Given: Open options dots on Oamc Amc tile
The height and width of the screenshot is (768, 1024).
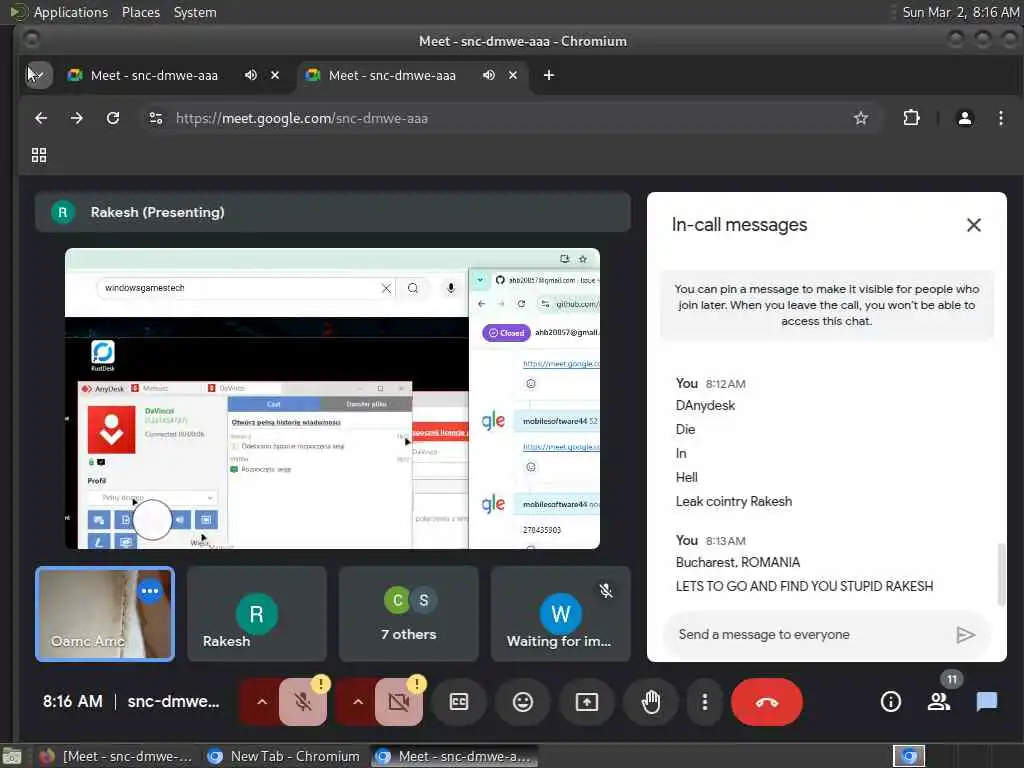Looking at the screenshot, I should point(150,592).
